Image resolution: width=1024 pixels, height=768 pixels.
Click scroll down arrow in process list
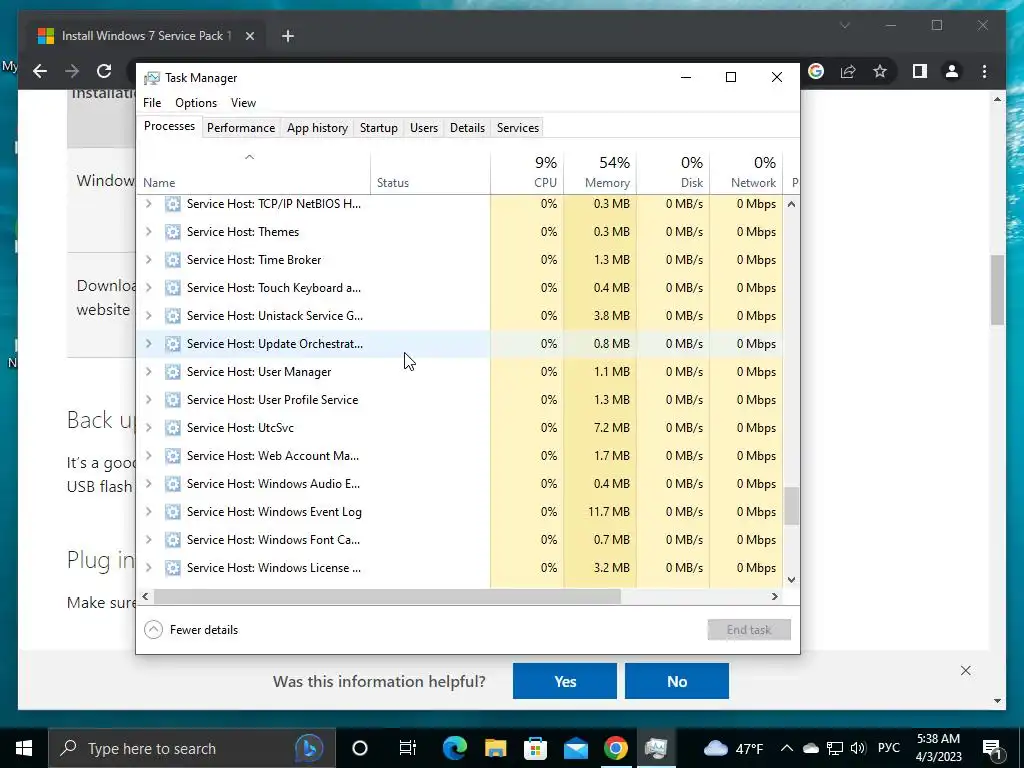coord(791,580)
